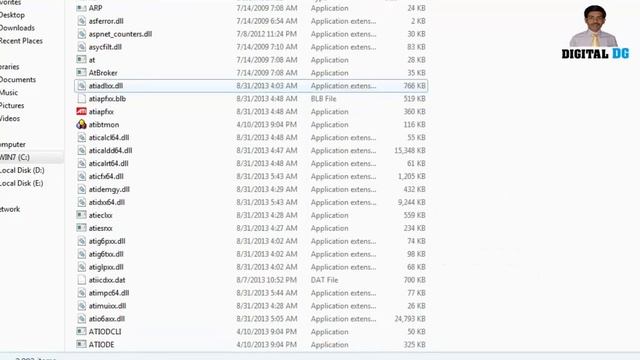Screen dimensions: 640x360
Task: Open Recent Places in the navigation pane
Action: pos(21,41)
